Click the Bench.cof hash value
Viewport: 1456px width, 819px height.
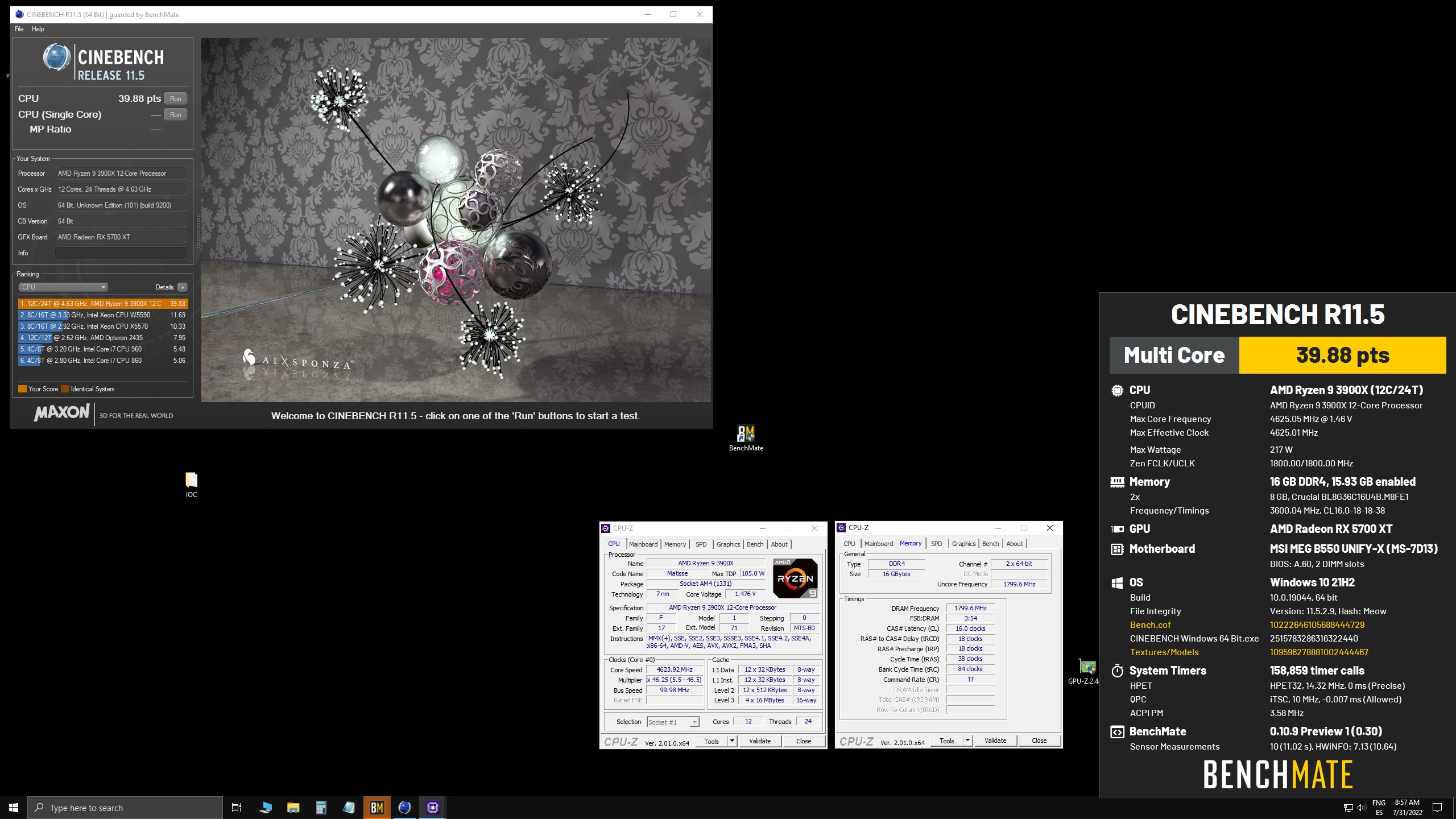1317,625
